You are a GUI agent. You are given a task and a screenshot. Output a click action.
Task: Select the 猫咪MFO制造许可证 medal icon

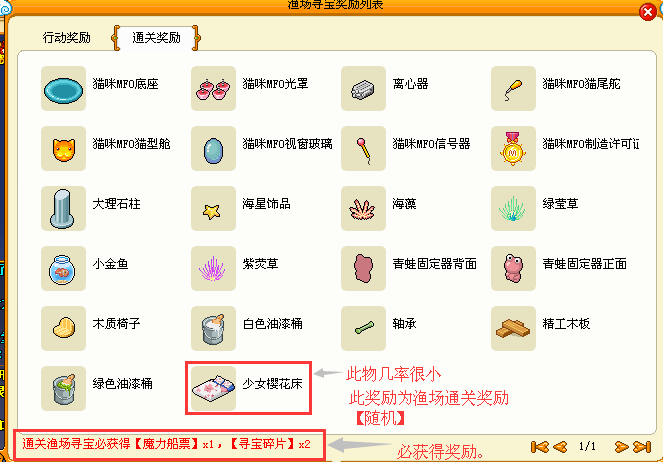click(x=513, y=149)
